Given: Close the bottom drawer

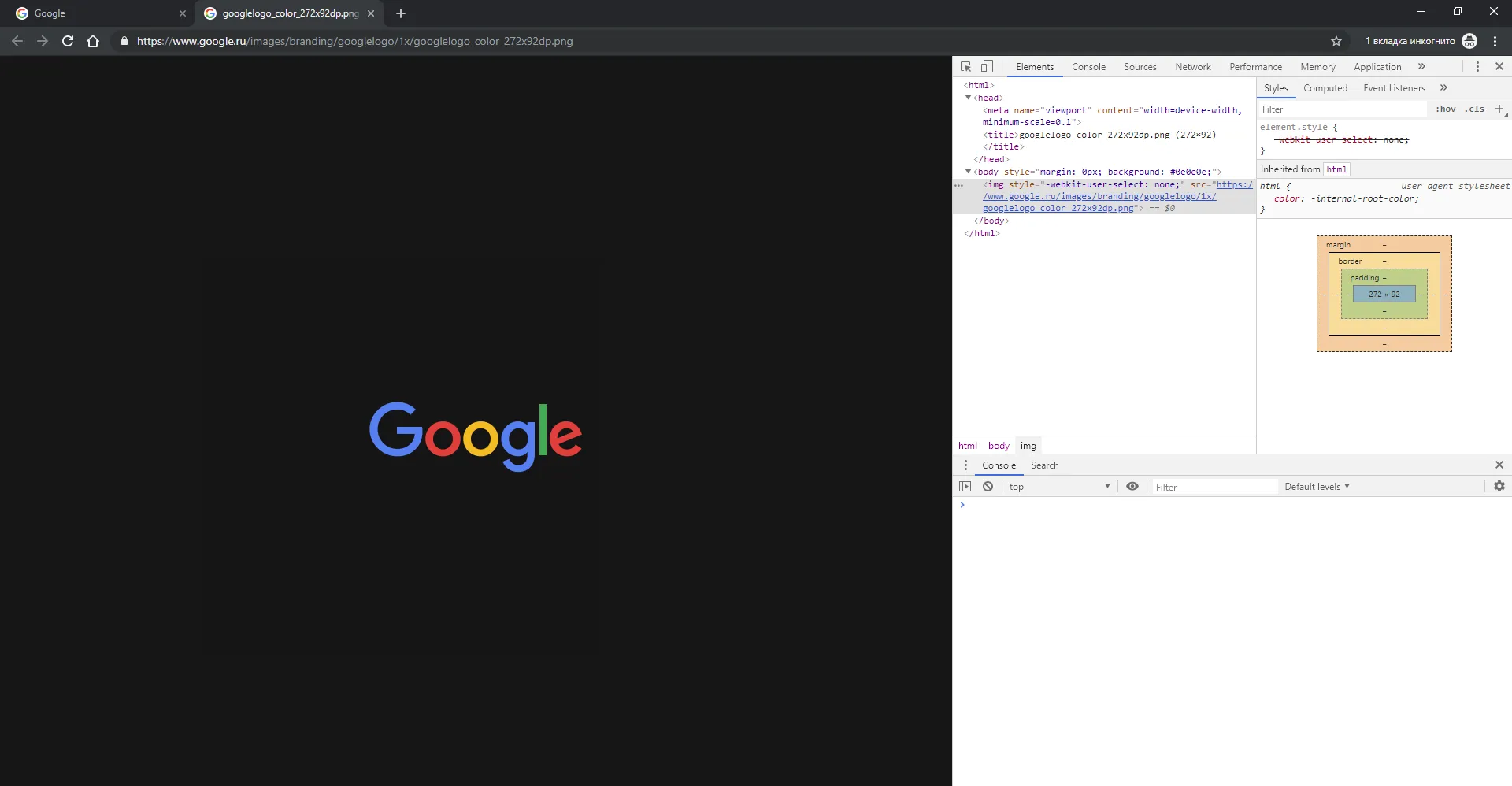Looking at the screenshot, I should click(x=1499, y=465).
